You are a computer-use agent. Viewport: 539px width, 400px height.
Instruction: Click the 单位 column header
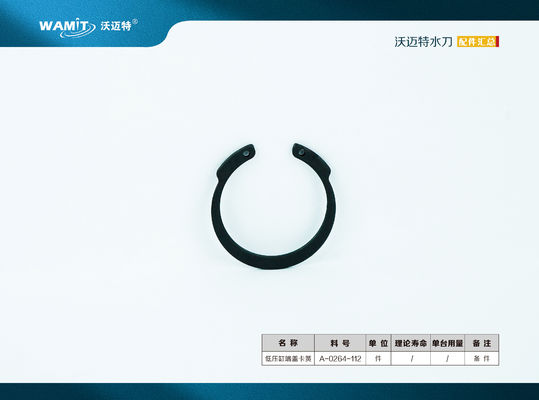click(378, 343)
